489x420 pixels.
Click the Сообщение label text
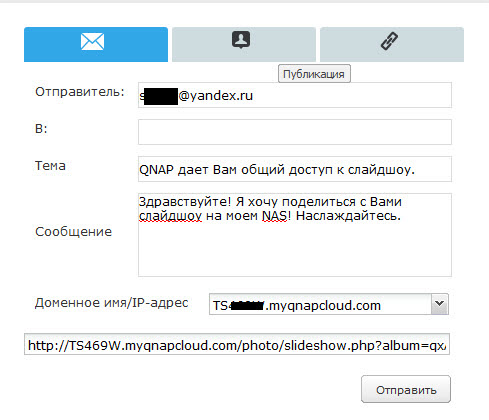tap(73, 232)
